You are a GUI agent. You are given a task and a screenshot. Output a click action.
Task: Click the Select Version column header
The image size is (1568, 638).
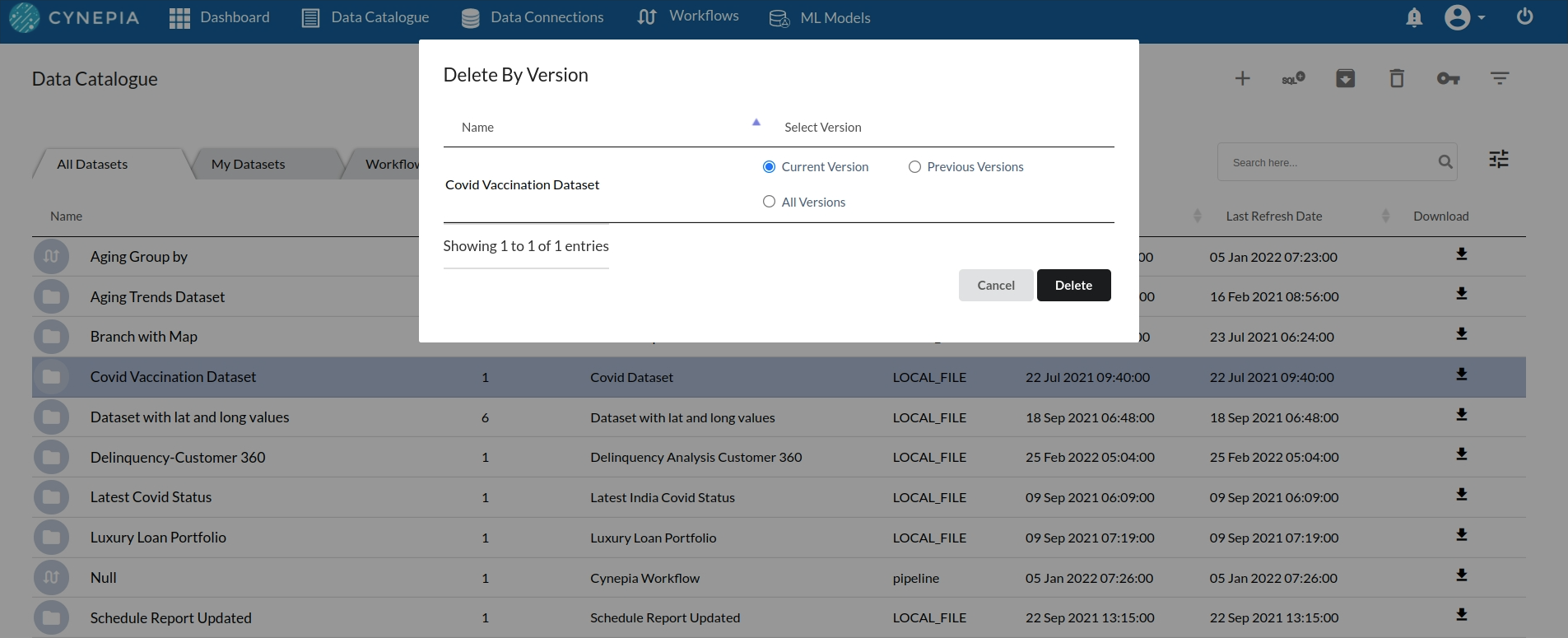(822, 127)
